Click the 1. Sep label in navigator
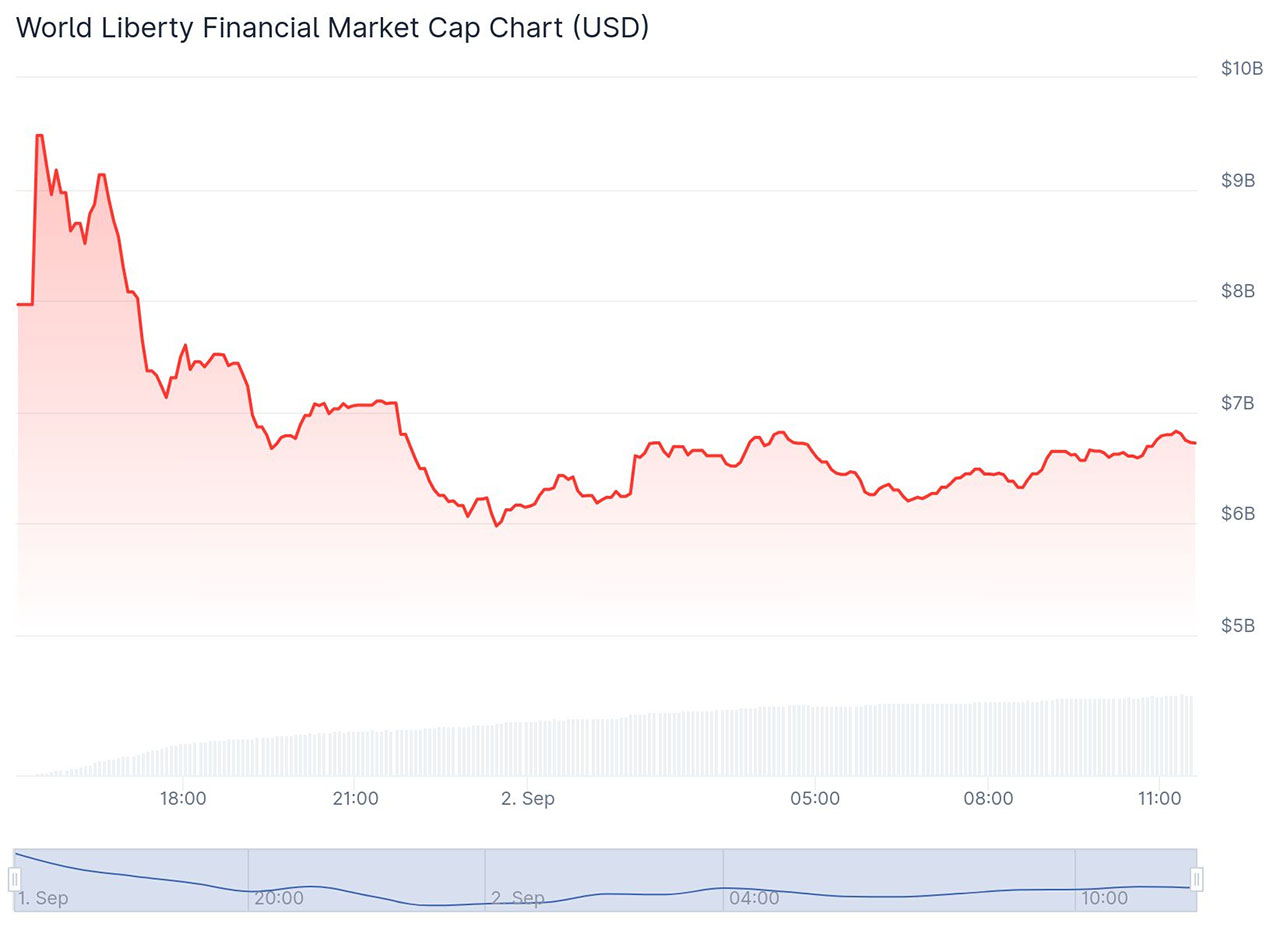The height and width of the screenshot is (934, 1280). click(45, 898)
